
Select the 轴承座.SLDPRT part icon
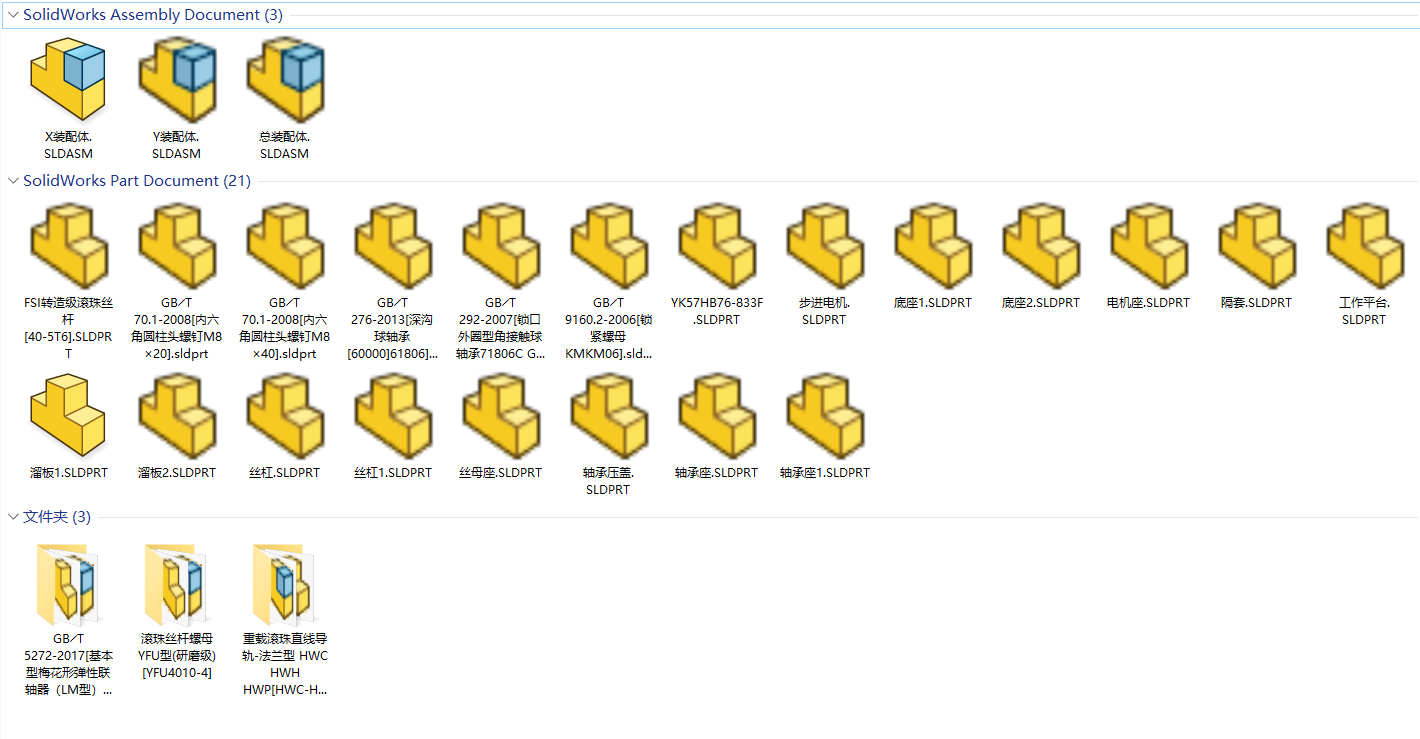(716, 416)
